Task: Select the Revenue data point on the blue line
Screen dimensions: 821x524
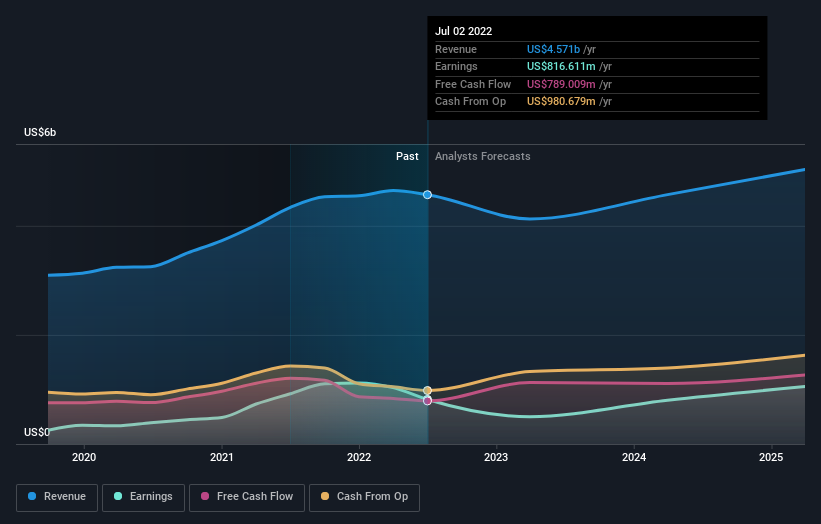Action: pos(427,195)
